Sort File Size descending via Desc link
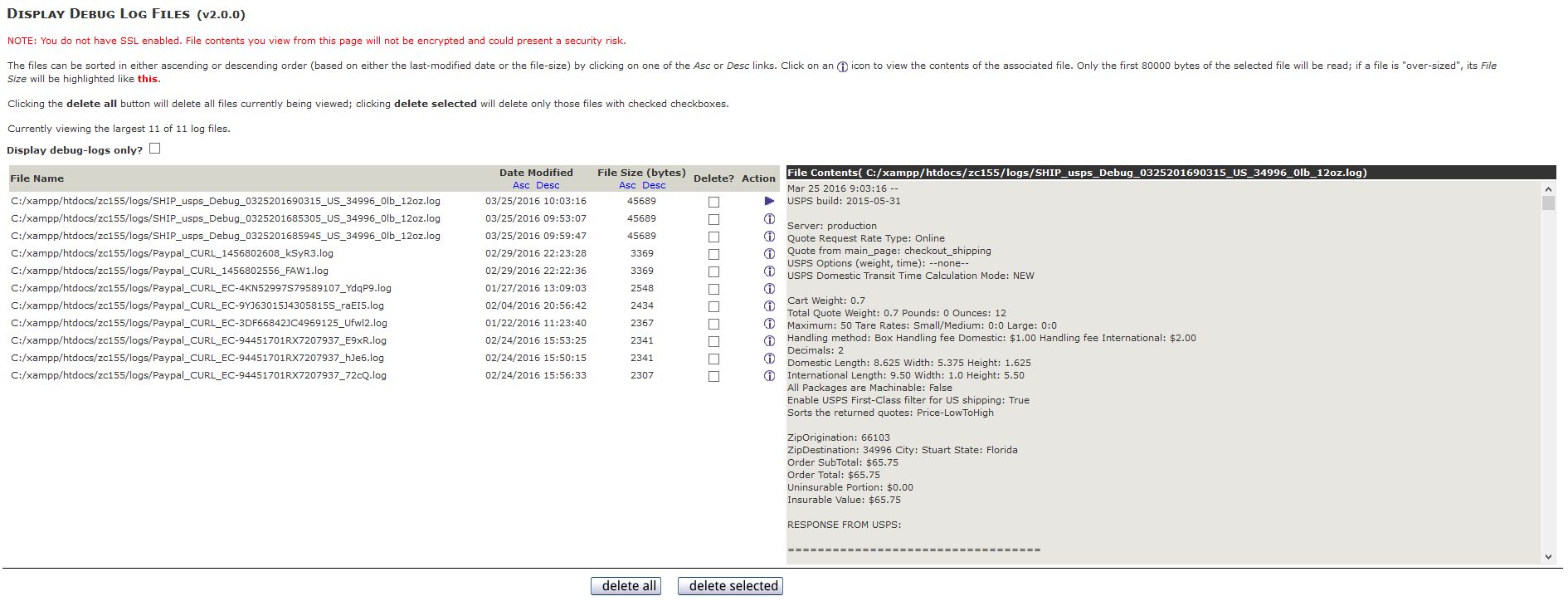The image size is (1568, 601). click(x=654, y=185)
